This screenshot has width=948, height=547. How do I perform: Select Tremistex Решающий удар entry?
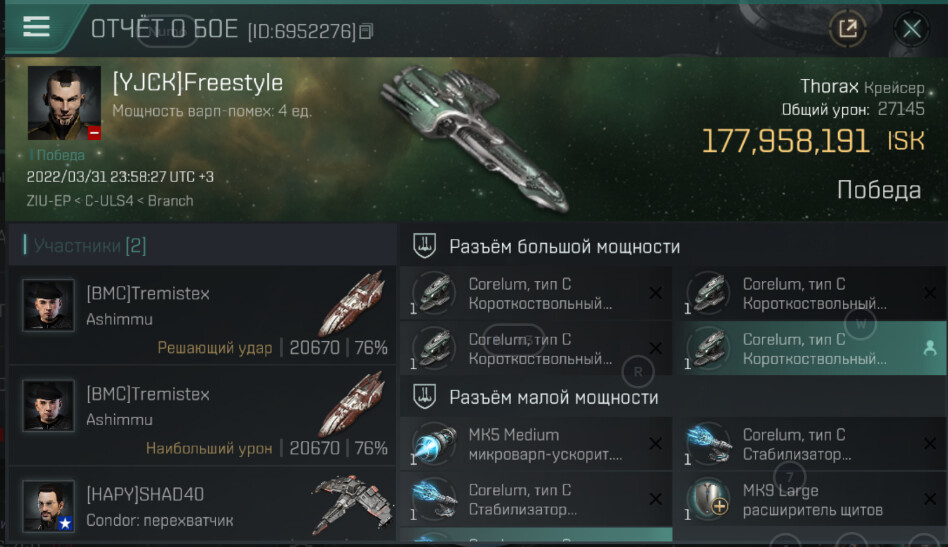coord(203,315)
